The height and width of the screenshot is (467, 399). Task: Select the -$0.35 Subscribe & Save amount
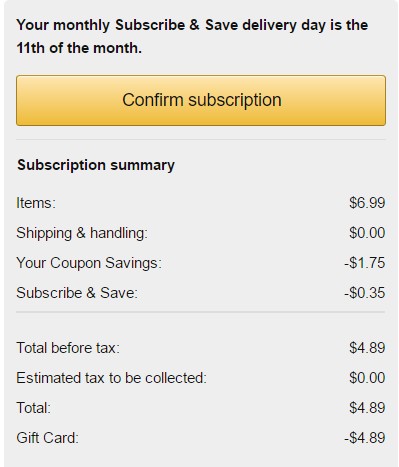365,293
